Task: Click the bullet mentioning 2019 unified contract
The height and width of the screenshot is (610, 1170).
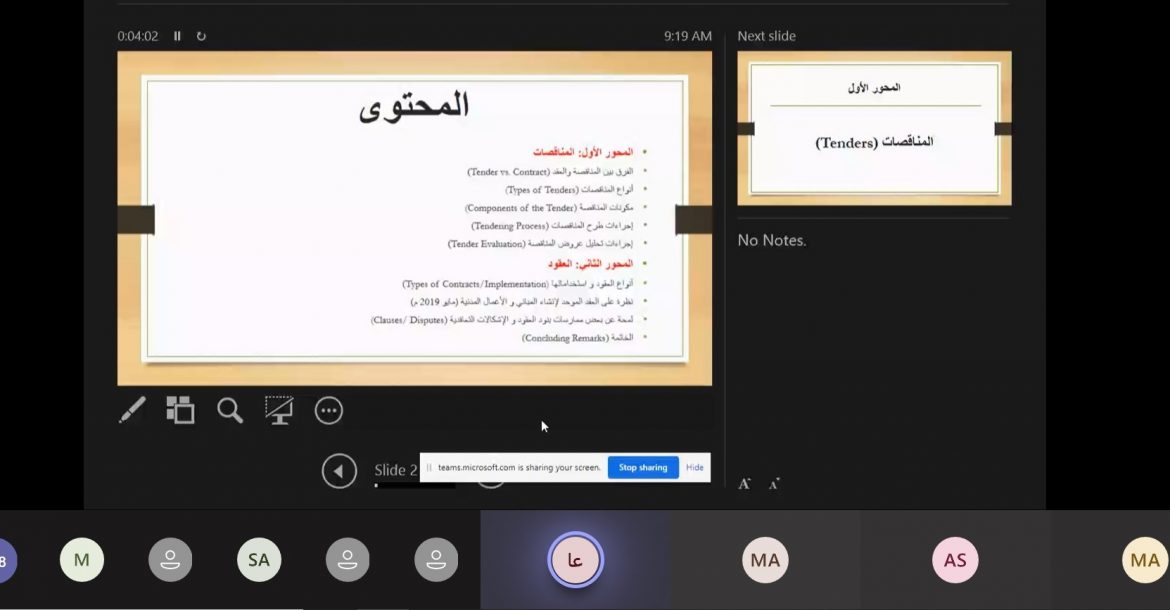Action: [522, 302]
